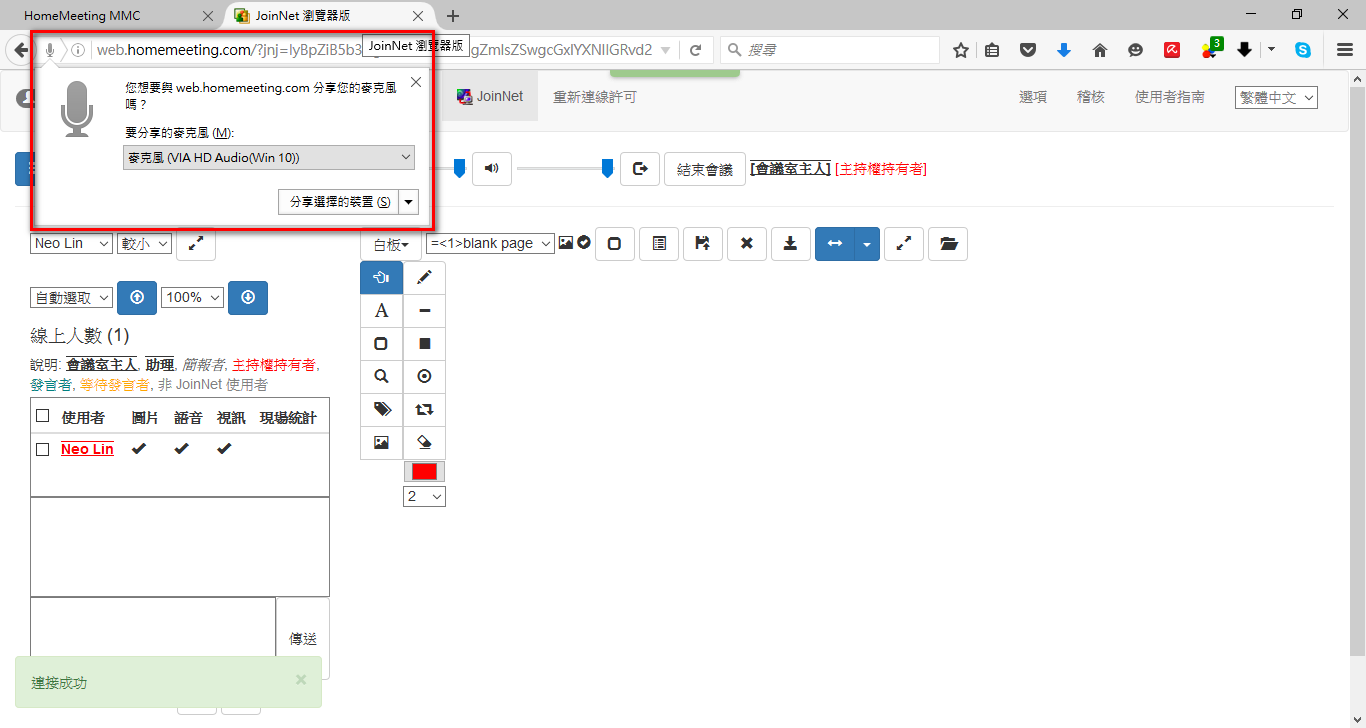Open the Neo Lin user dropdown
This screenshot has width=1366, height=728.
[x=72, y=243]
